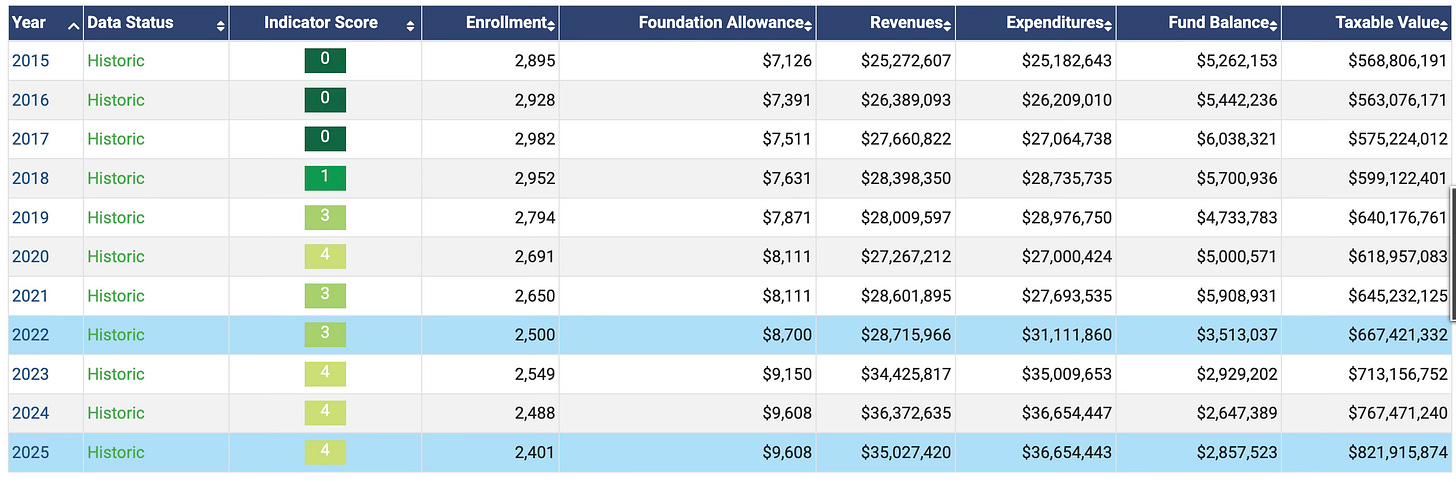Select the 2018 indicator score badge 1
Screen dimensions: 1456x482
pos(325,178)
